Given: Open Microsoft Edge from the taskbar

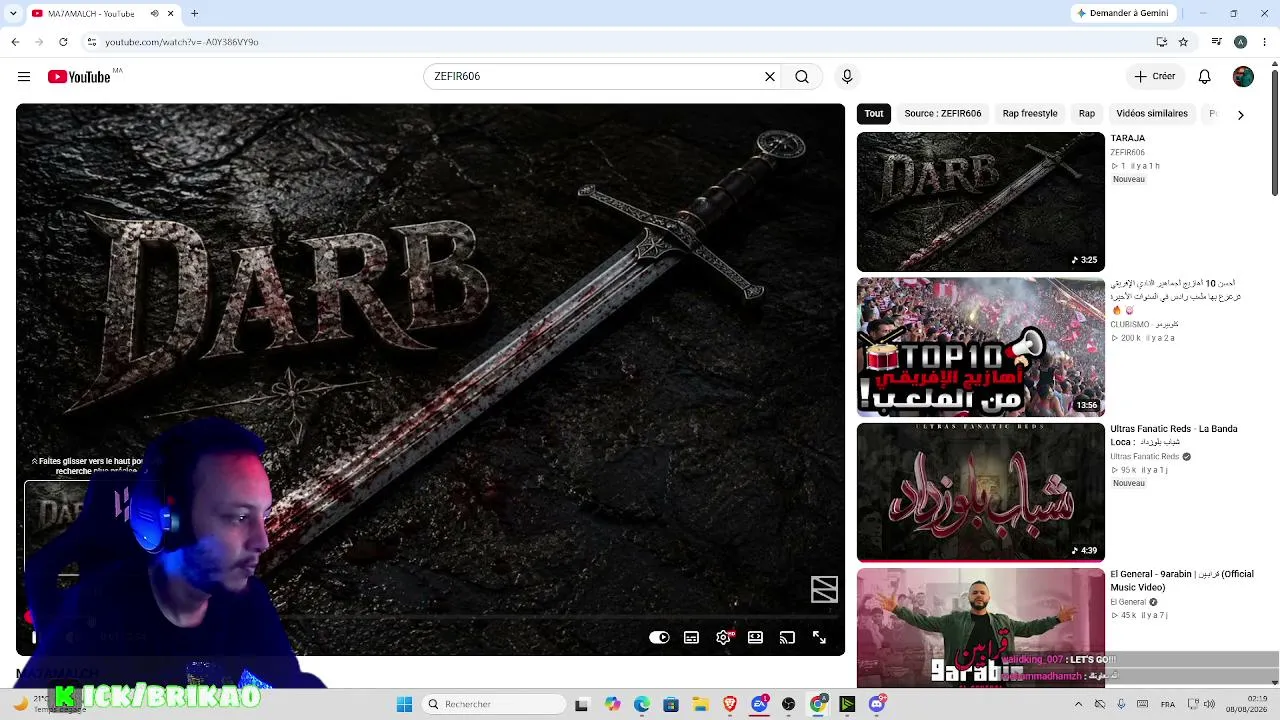Looking at the screenshot, I should click(642, 705).
